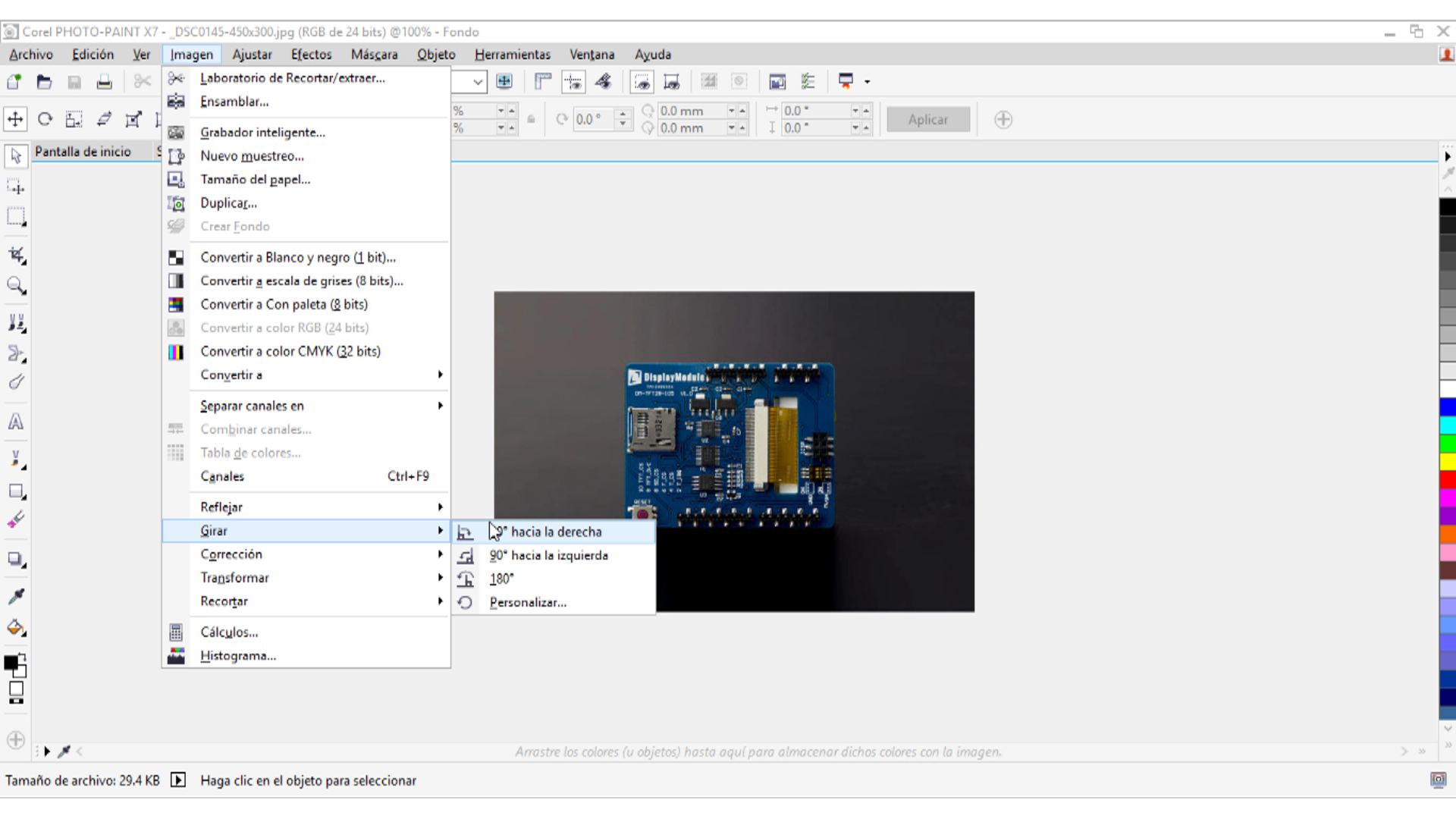
Task: Choose '90° hacia la izquierda' rotation
Action: point(548,556)
